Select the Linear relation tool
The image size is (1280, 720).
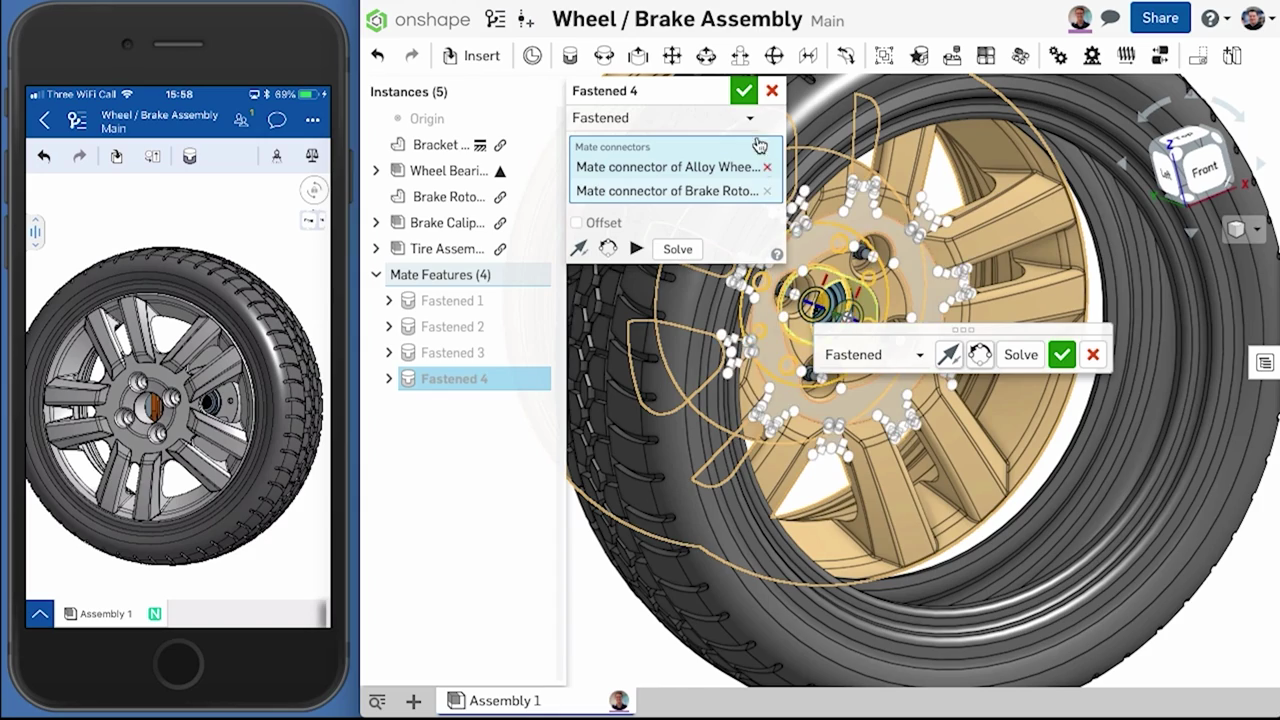tap(1160, 56)
